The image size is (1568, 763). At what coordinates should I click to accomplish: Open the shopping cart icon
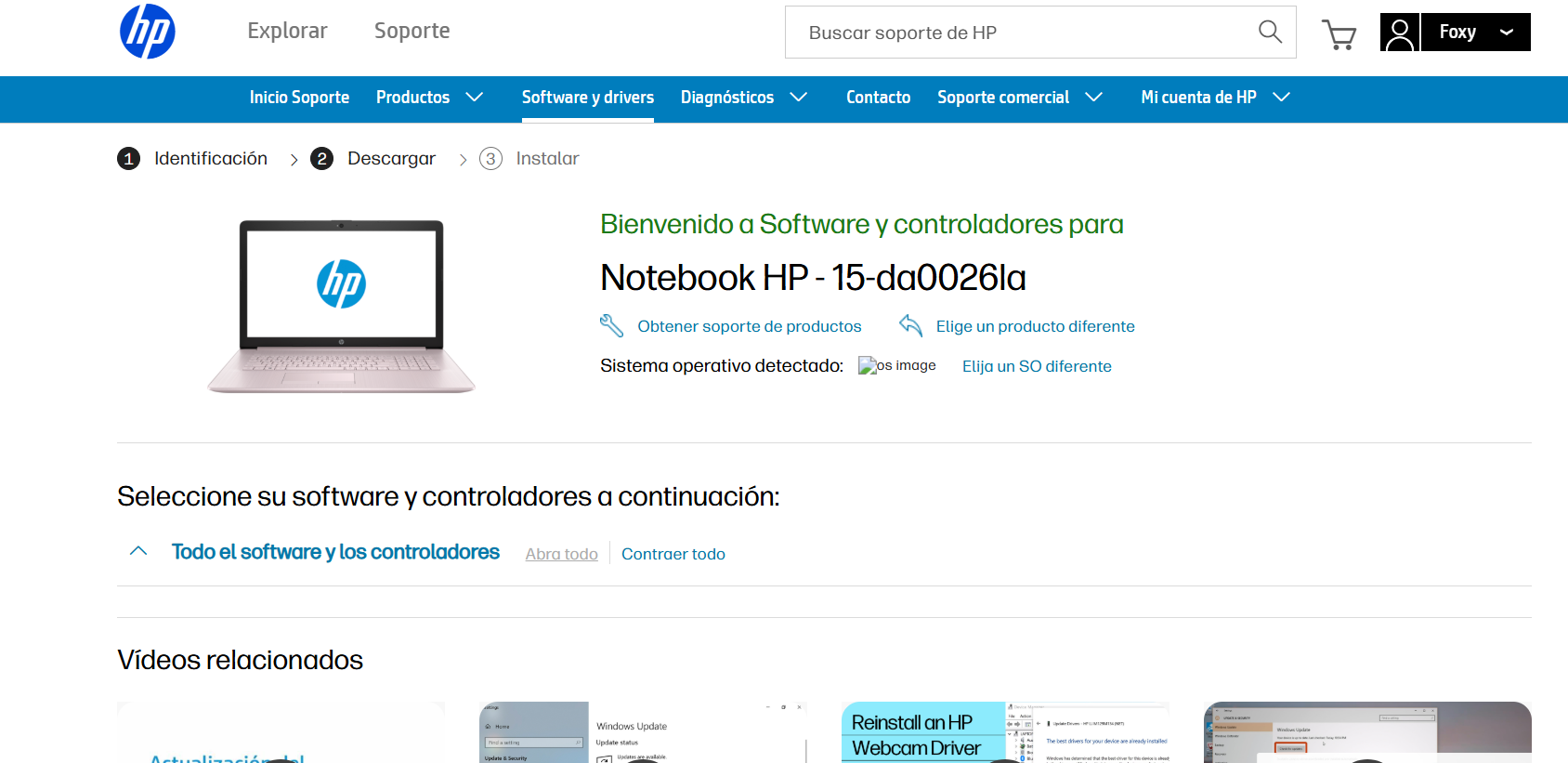1339,34
